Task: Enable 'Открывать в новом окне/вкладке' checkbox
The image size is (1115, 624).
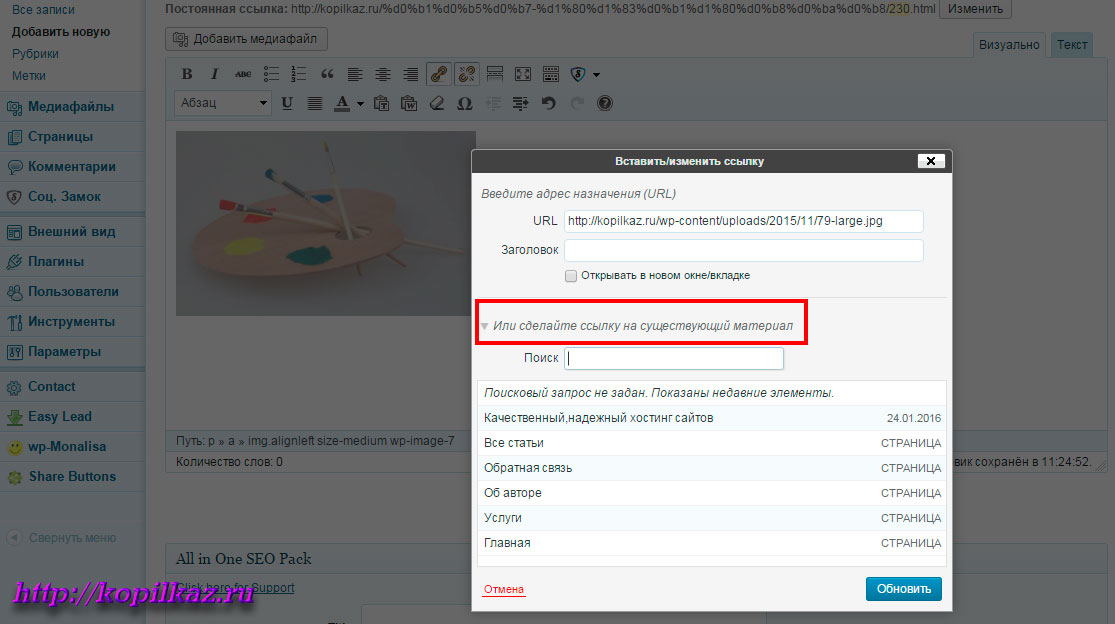Action: coord(571,276)
